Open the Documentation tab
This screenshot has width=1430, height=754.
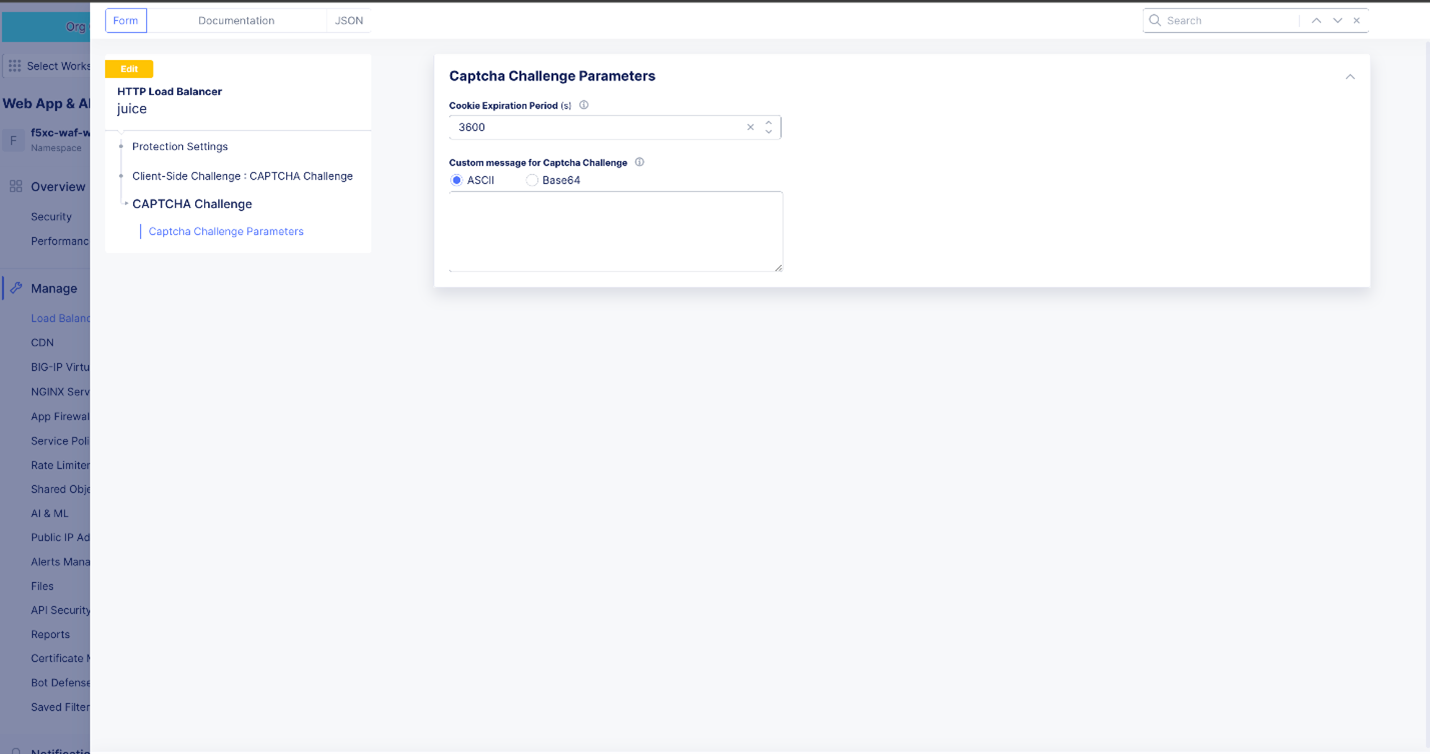(235, 19)
